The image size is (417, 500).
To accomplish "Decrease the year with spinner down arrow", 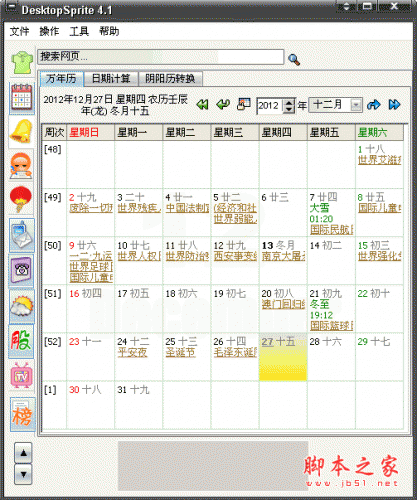I will (x=289, y=110).
